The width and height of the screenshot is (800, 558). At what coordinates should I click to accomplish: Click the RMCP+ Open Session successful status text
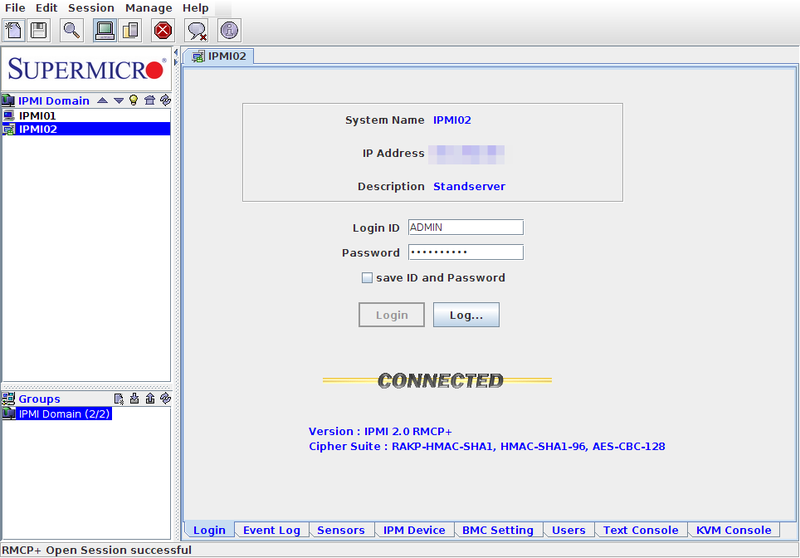click(97, 550)
